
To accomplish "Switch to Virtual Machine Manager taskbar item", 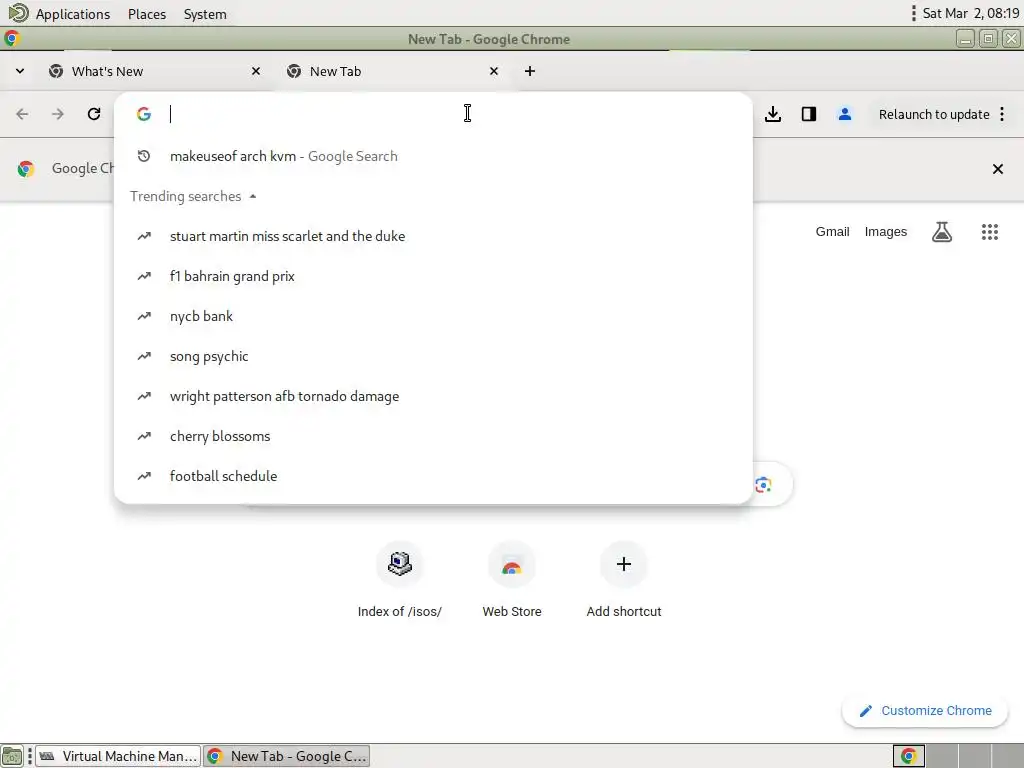I will 118,756.
